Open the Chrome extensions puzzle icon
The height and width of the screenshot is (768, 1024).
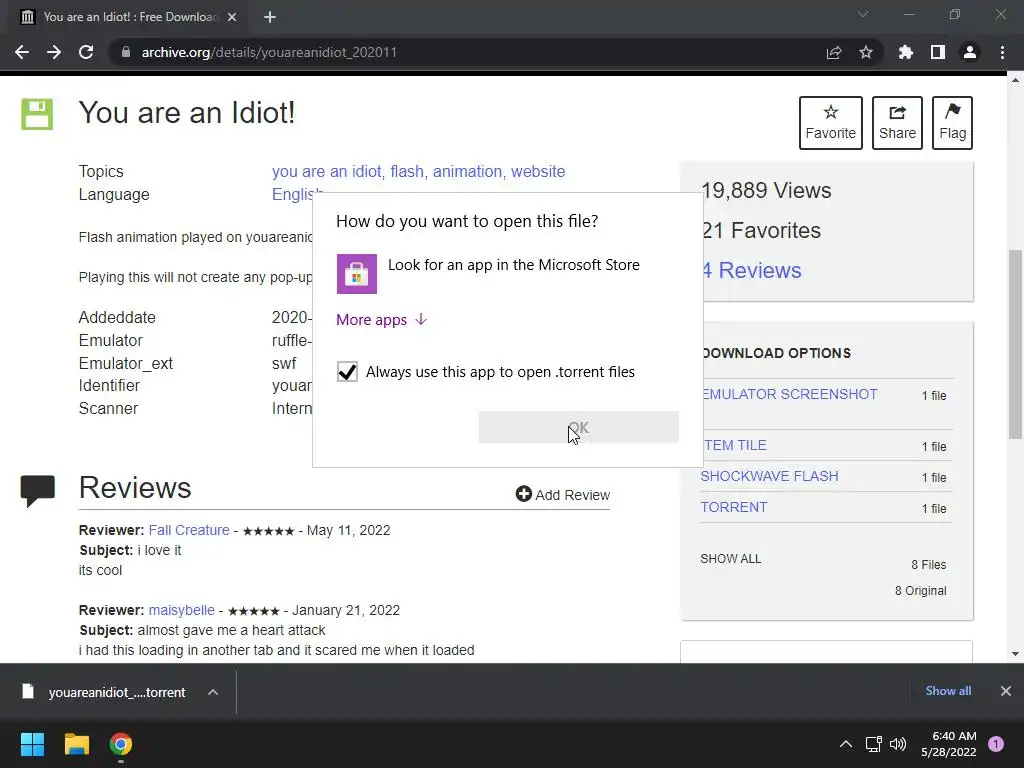click(906, 52)
